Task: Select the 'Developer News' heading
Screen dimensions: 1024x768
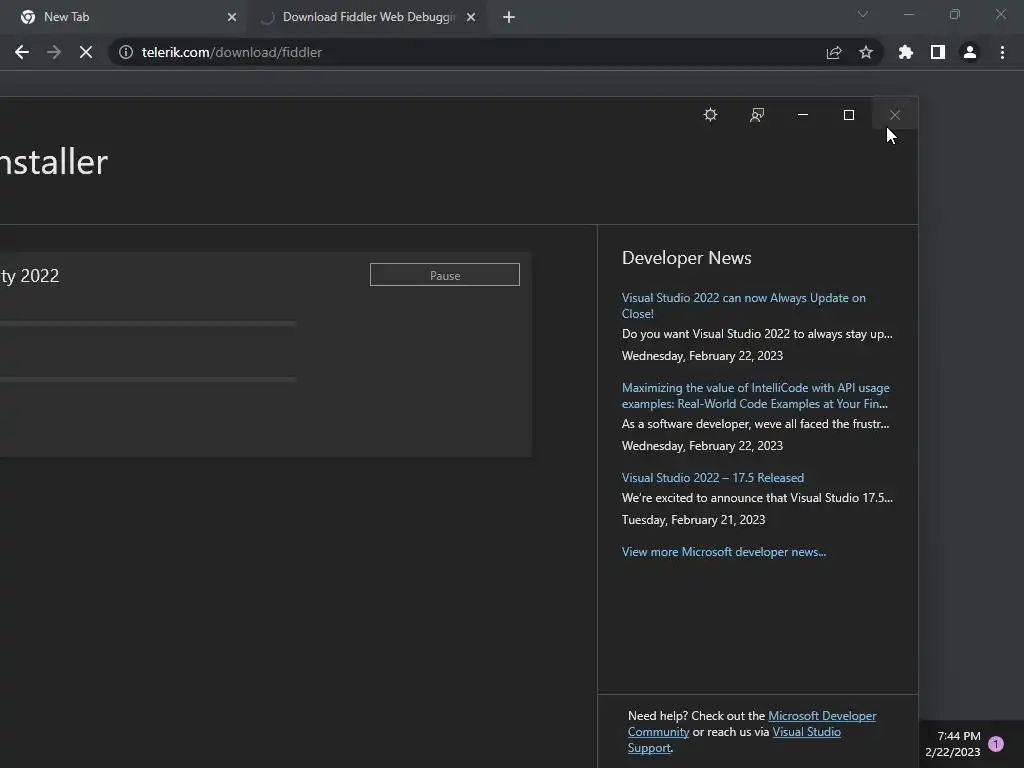Action: tap(686, 258)
